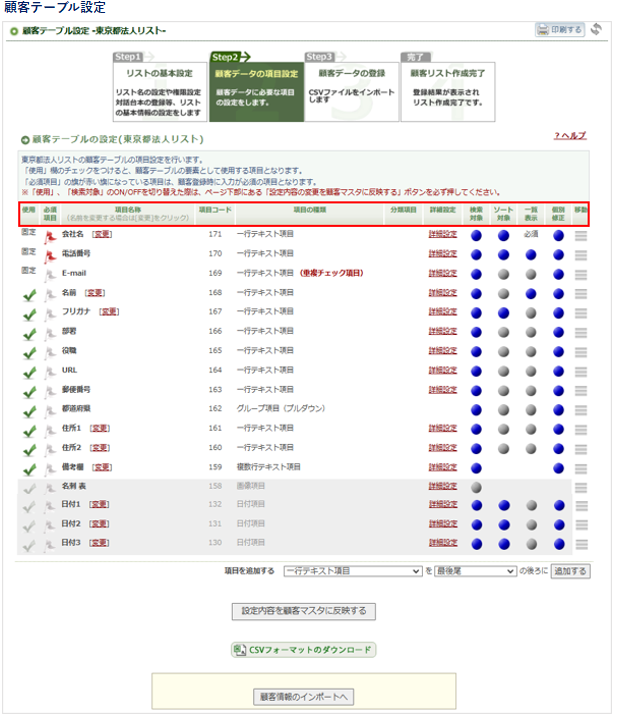This screenshot has width=618, height=717.
Task: Open the item type dropdown 一行テキスト項目
Action: 352,571
